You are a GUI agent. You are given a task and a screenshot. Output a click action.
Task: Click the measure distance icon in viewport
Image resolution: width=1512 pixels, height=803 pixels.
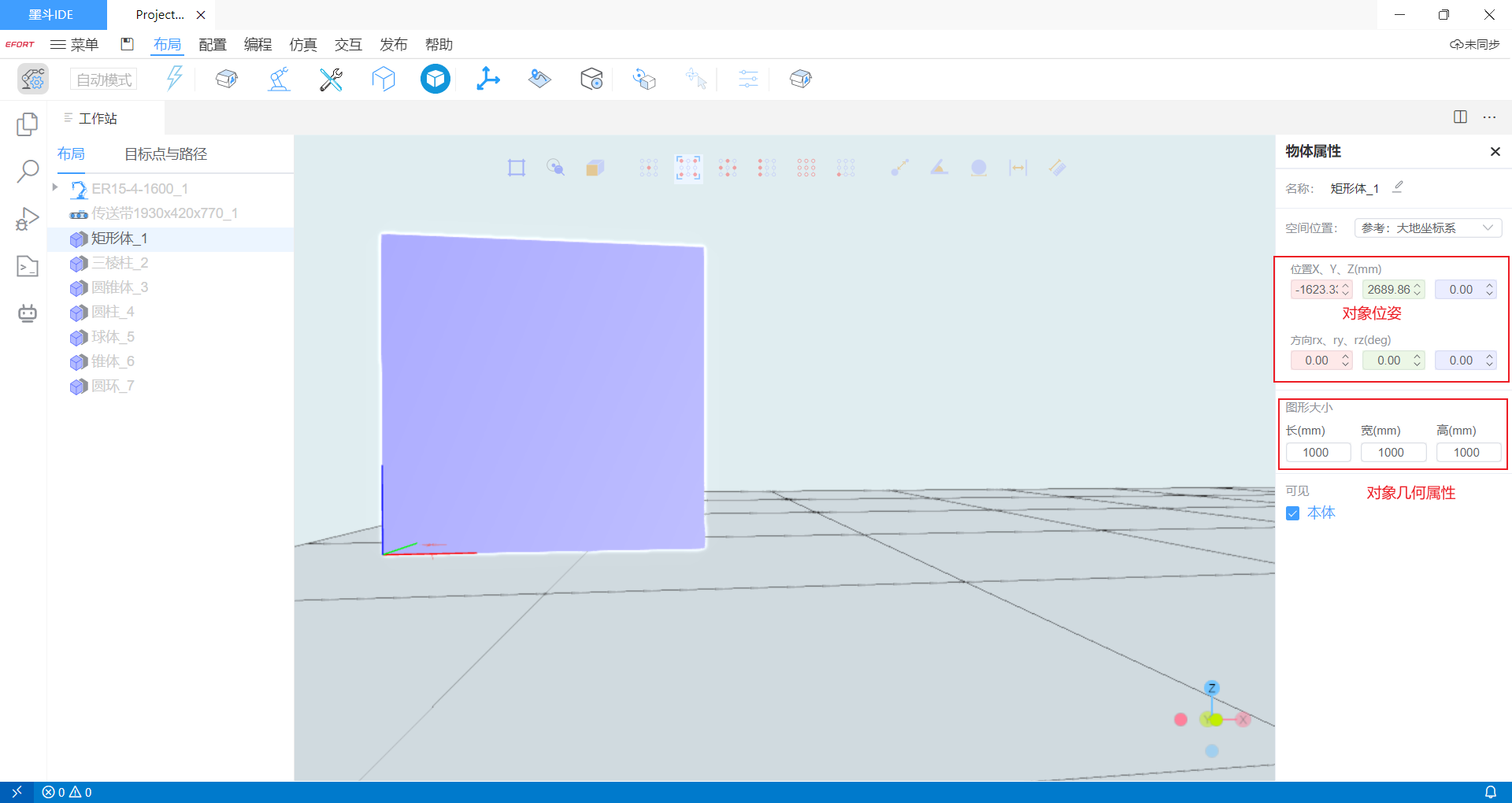1018,168
